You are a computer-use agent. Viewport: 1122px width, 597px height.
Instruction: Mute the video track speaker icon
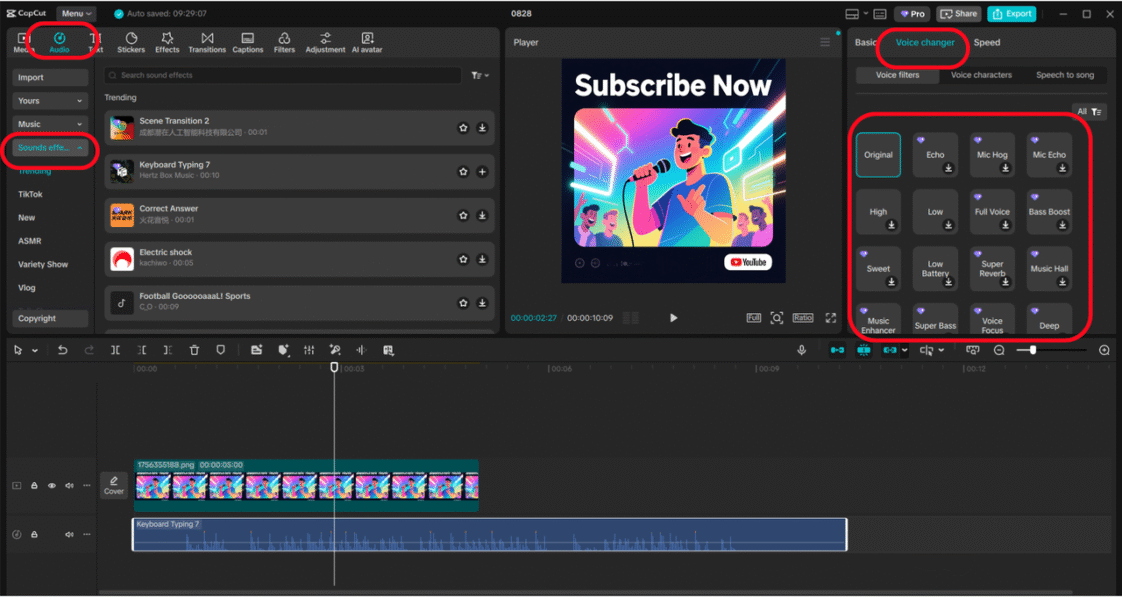tap(69, 485)
